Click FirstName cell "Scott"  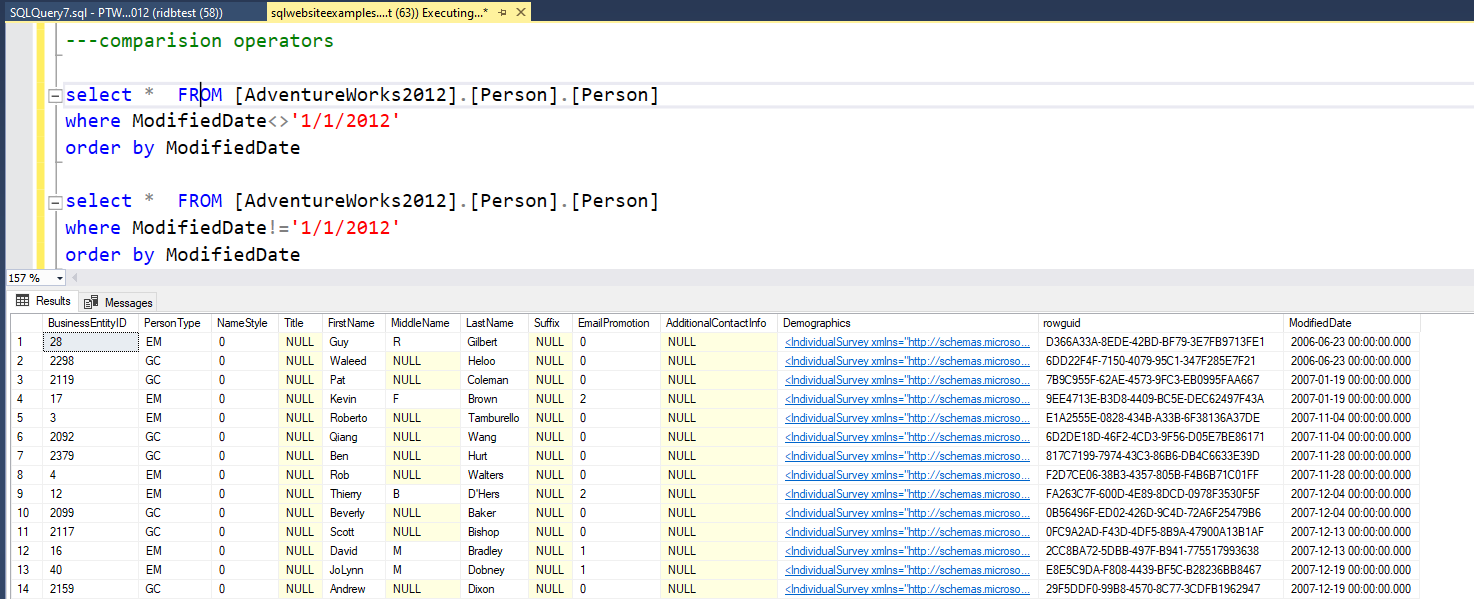click(354, 532)
